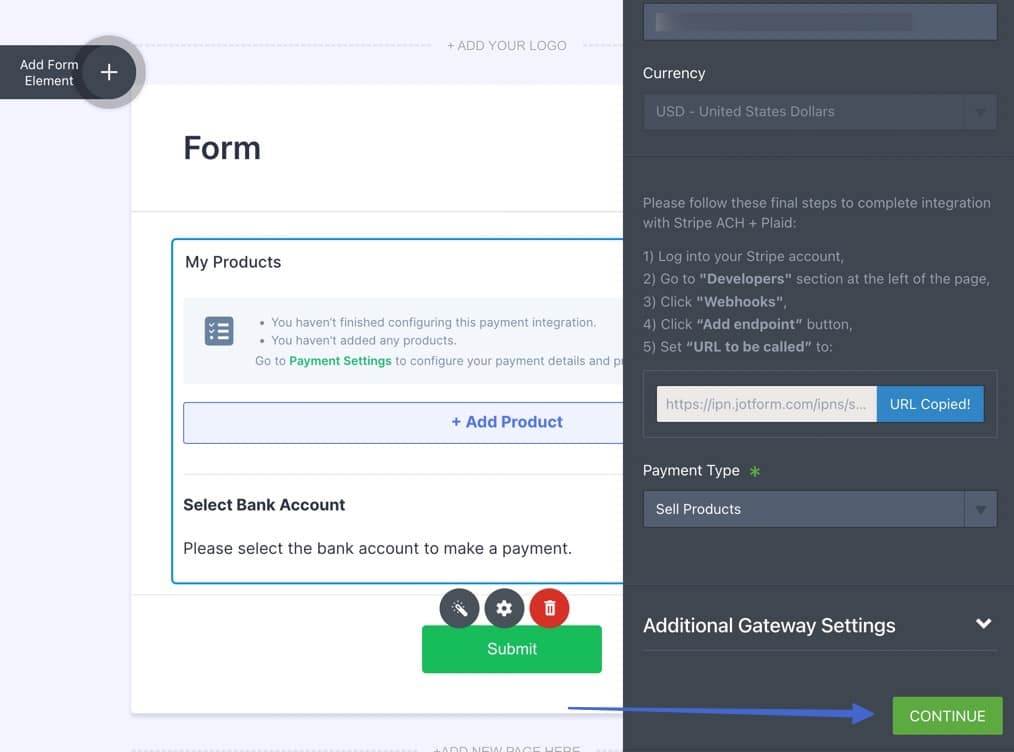Click the Add Form Element plus icon
This screenshot has height=752, width=1014.
pyautogui.click(x=108, y=72)
